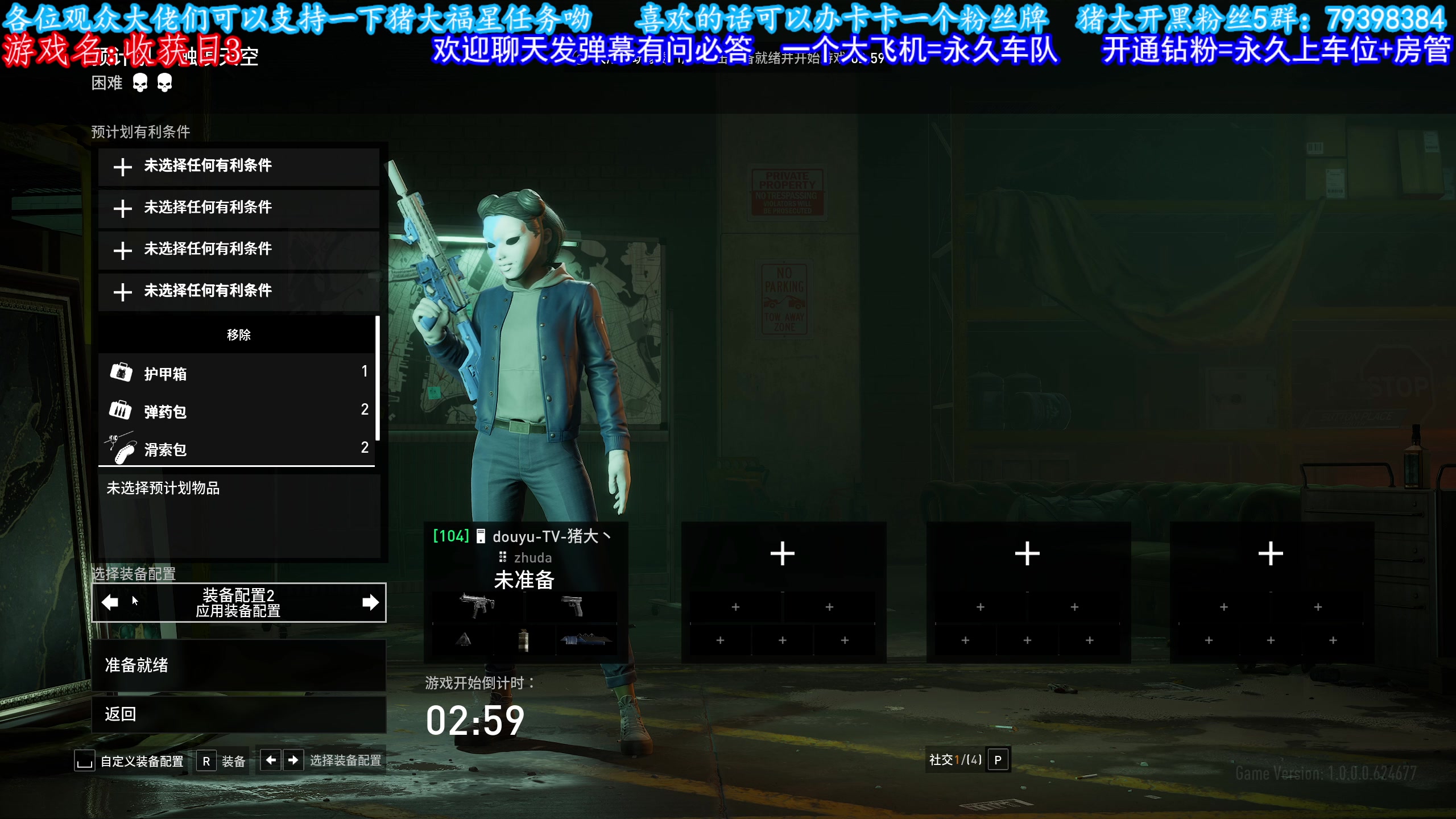This screenshot has height=819, width=1456.
Task: Click the 未选择预计划物品 text
Action: coord(163,488)
